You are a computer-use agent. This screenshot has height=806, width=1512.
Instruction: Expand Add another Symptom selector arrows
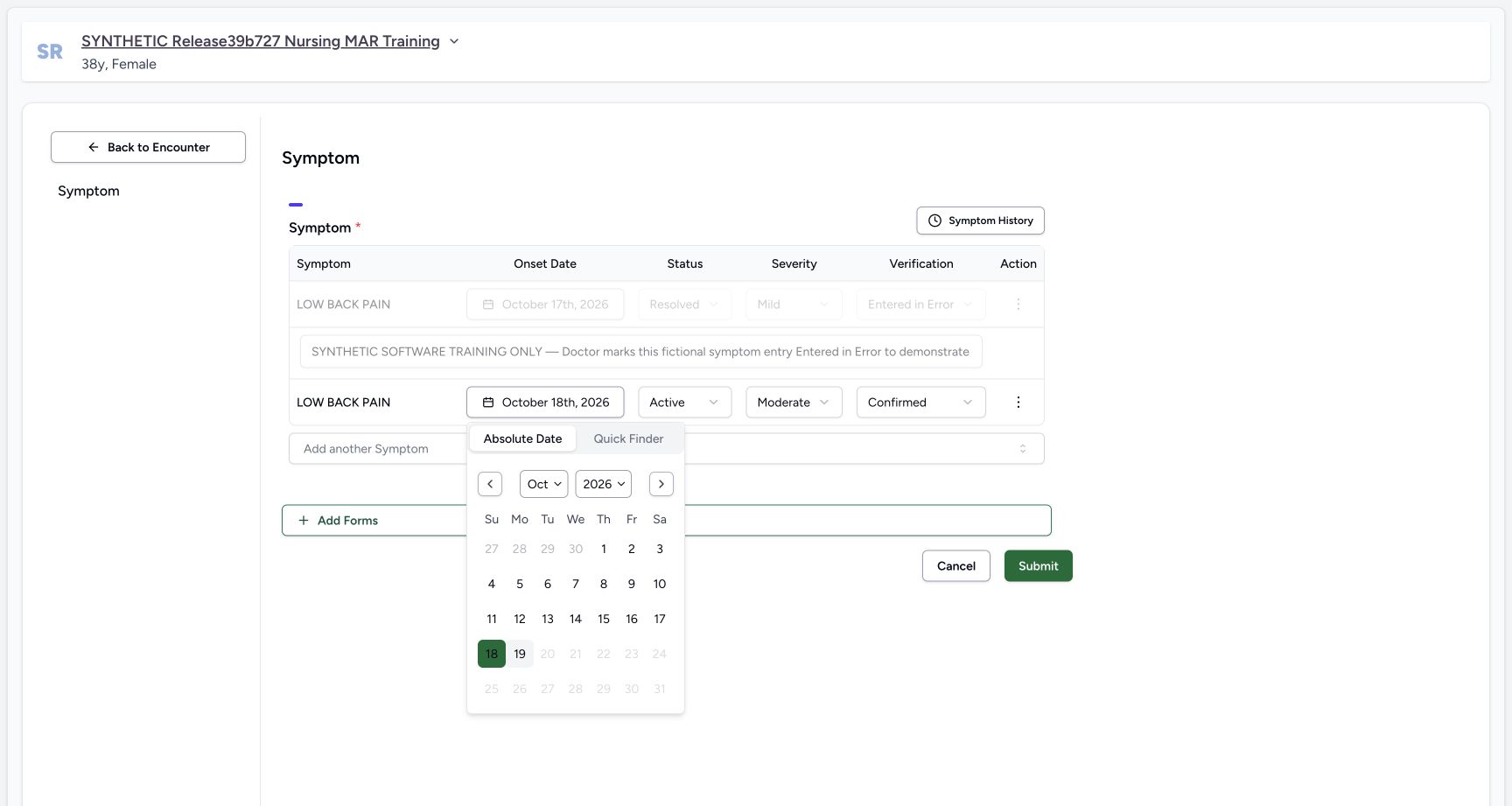(1022, 449)
